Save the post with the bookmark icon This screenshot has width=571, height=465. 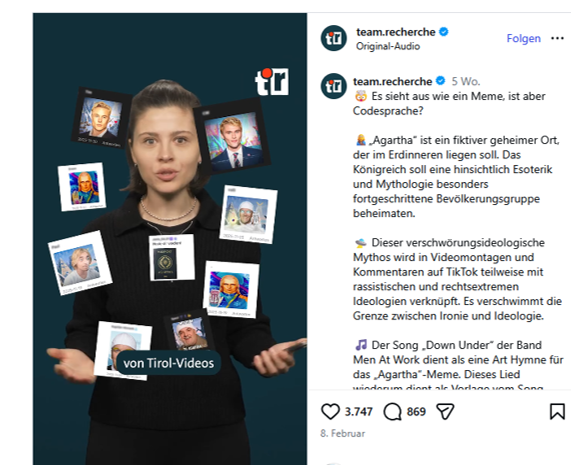pos(557,411)
